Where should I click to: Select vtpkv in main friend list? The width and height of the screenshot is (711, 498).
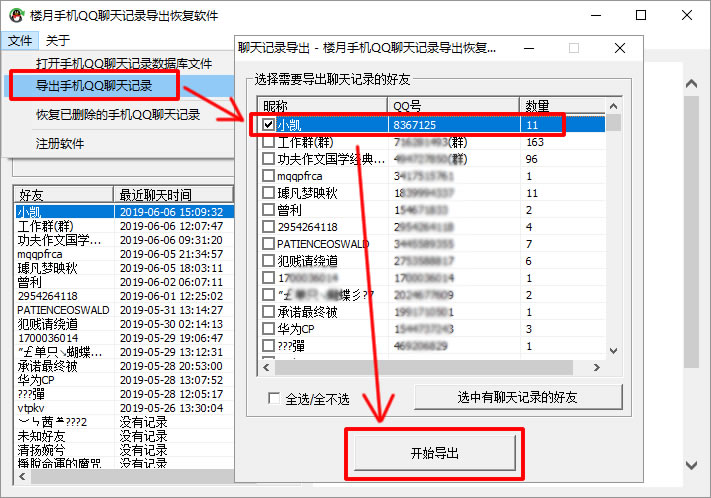(31, 408)
